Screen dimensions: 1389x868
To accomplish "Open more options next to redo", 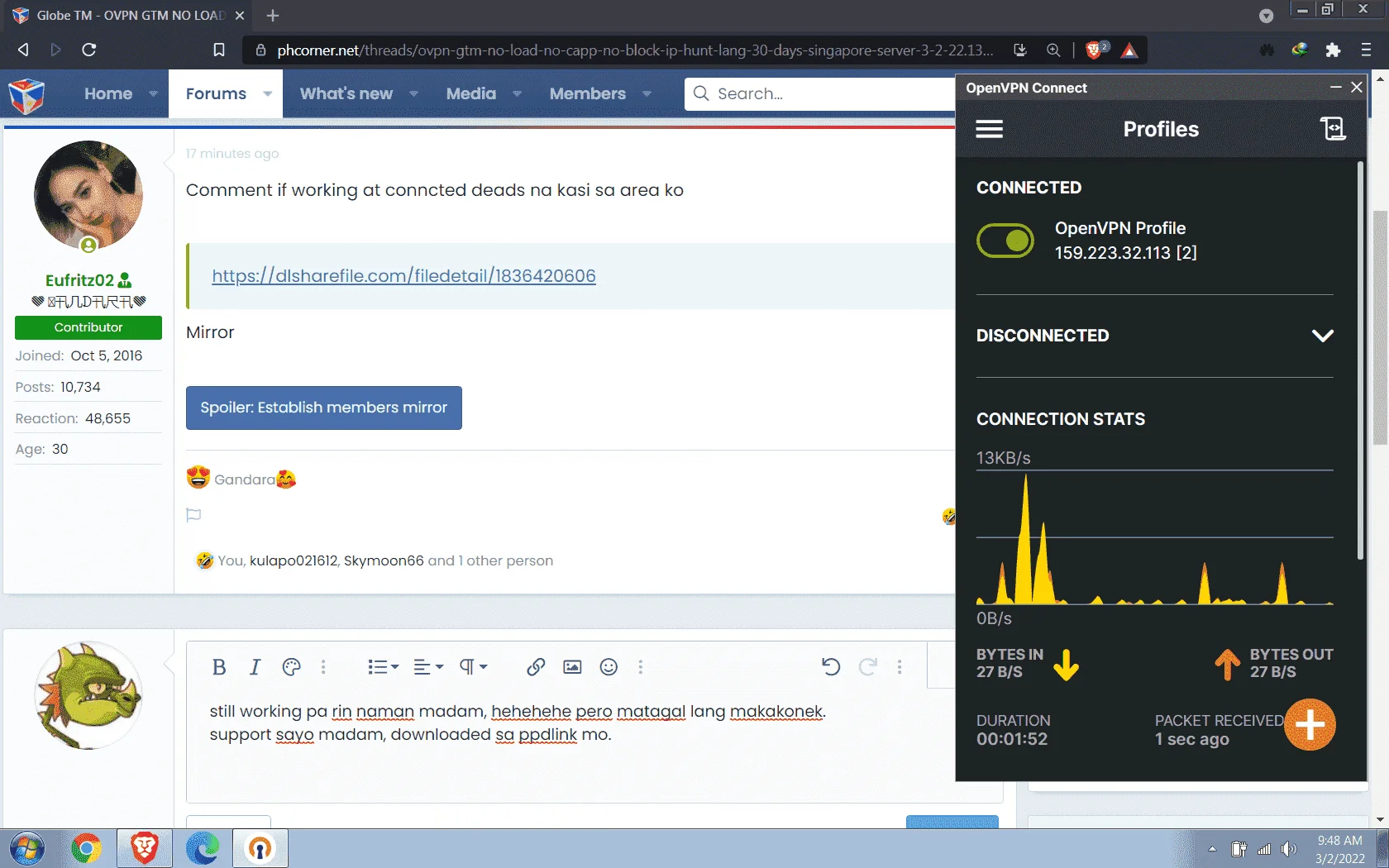I will [900, 667].
